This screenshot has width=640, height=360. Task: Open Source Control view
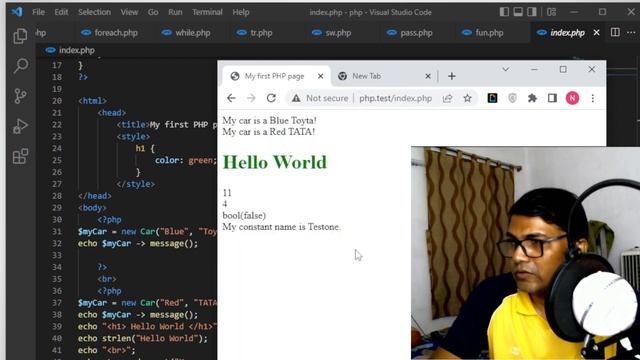click(x=20, y=96)
